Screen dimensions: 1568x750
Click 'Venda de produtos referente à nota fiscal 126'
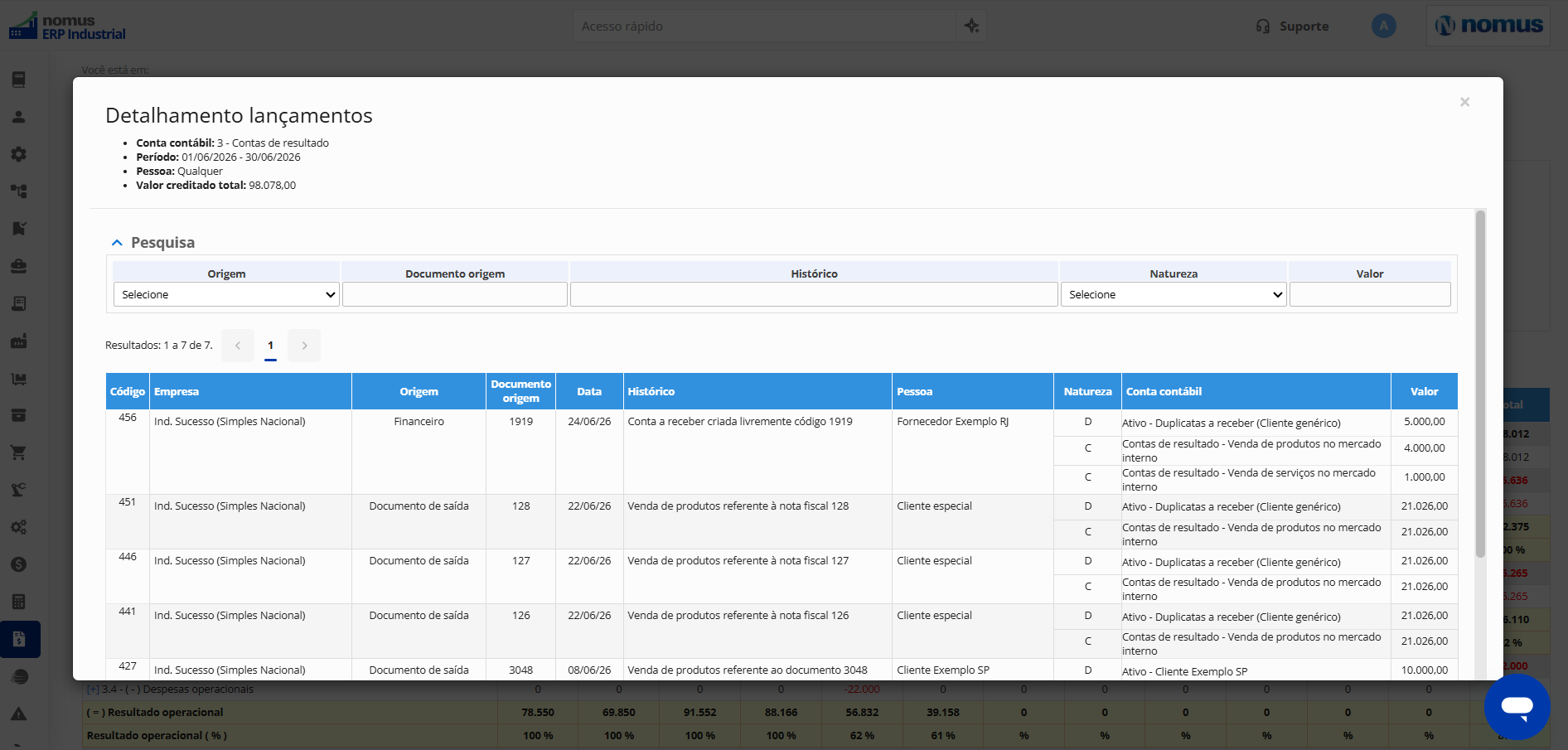[x=738, y=616]
